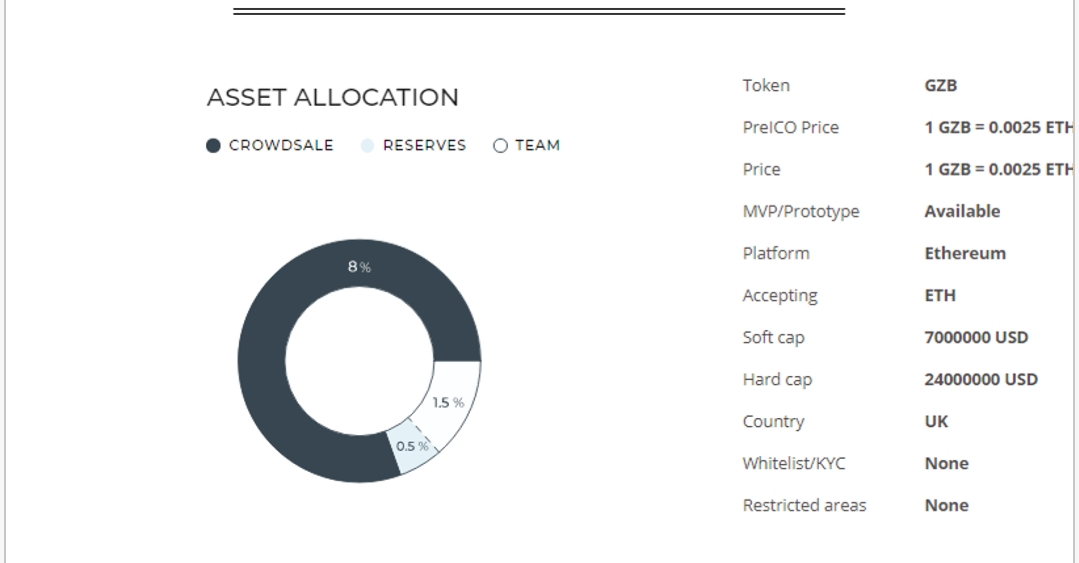The width and height of the screenshot is (1079, 563).
Task: Click the ASSET ALLOCATION heading
Action: [x=332, y=98]
